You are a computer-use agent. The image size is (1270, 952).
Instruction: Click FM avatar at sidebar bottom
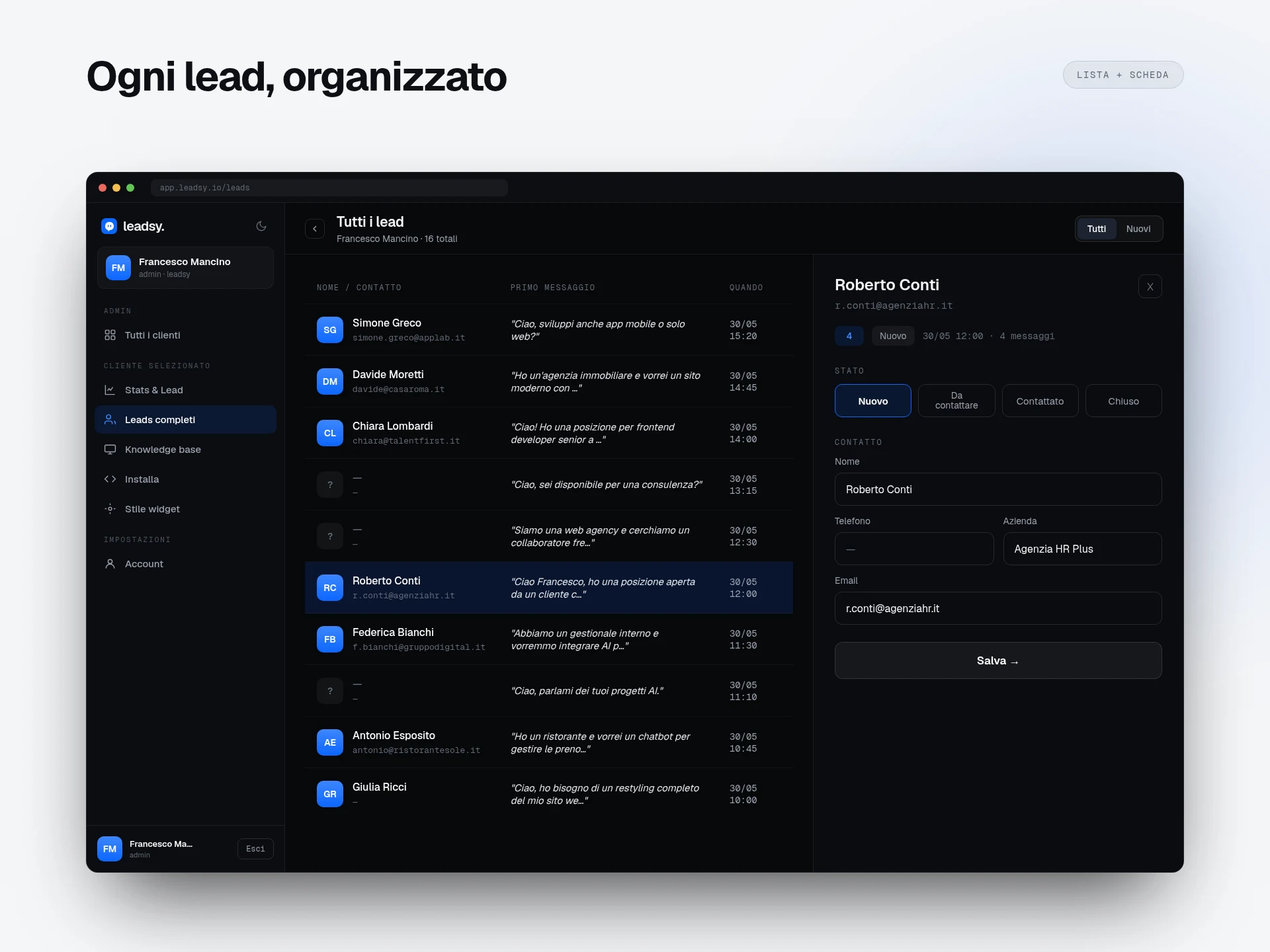(110, 849)
